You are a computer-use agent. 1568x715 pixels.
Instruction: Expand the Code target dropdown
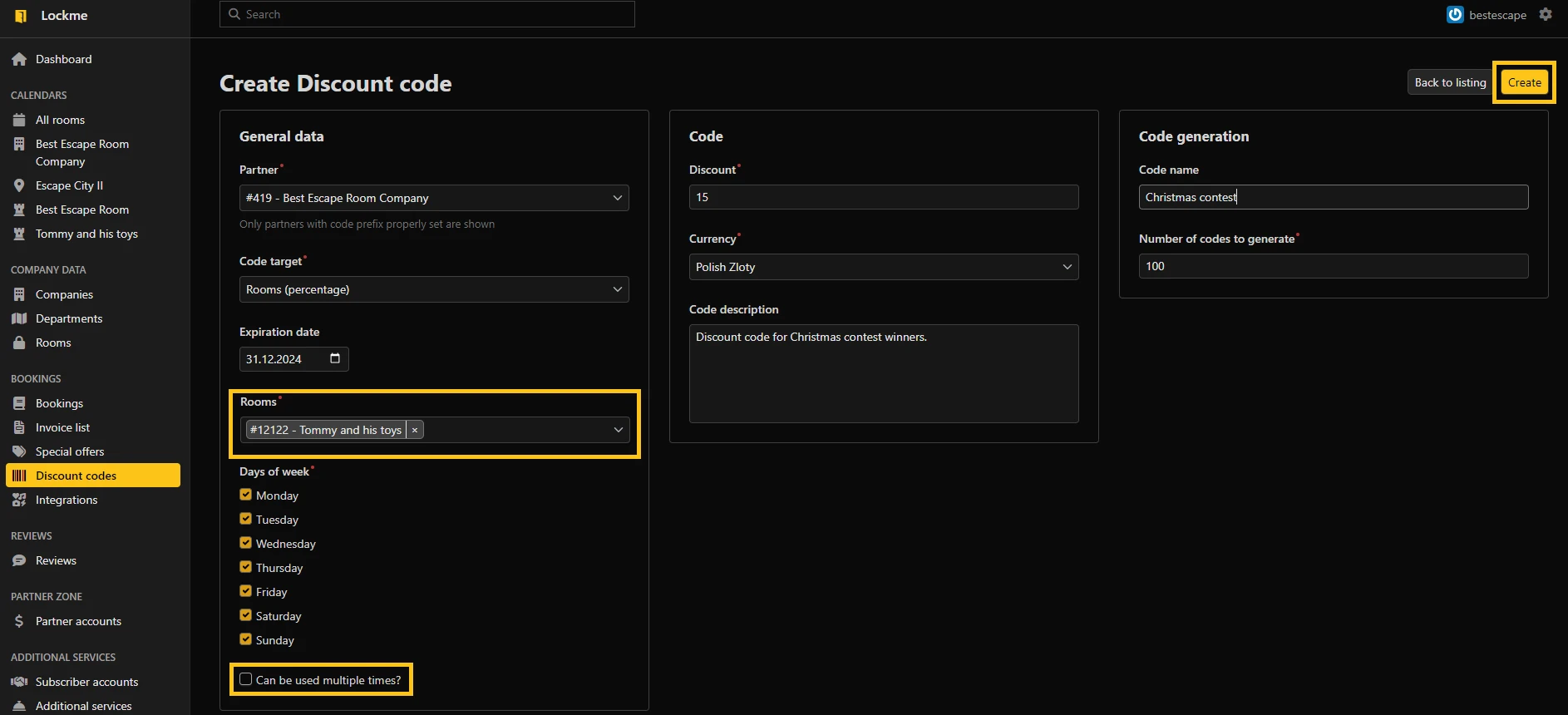click(x=433, y=289)
